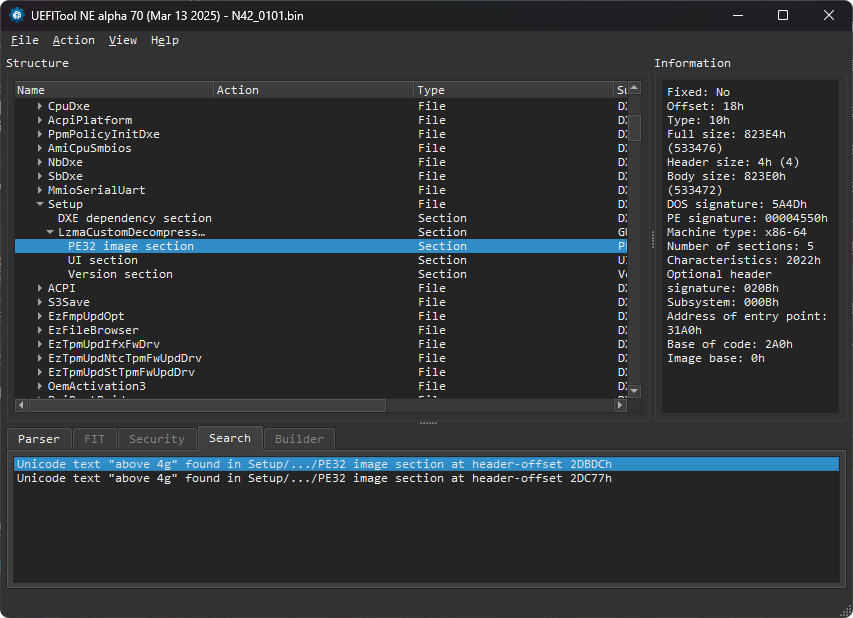The height and width of the screenshot is (618, 853).
Task: Click the UEFITool app icon in title bar
Action: tap(17, 15)
